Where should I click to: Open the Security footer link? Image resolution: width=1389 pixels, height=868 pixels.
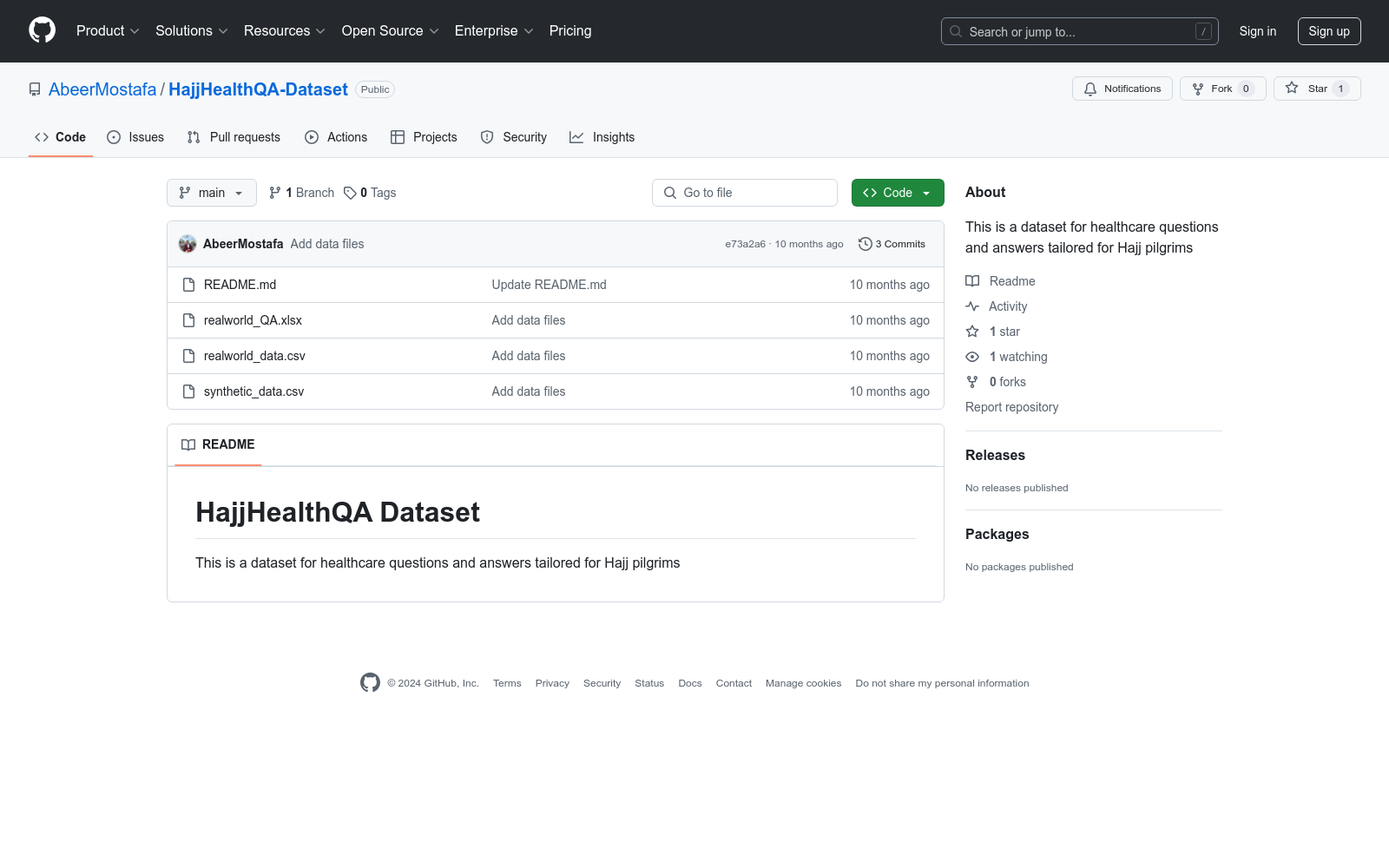(602, 683)
